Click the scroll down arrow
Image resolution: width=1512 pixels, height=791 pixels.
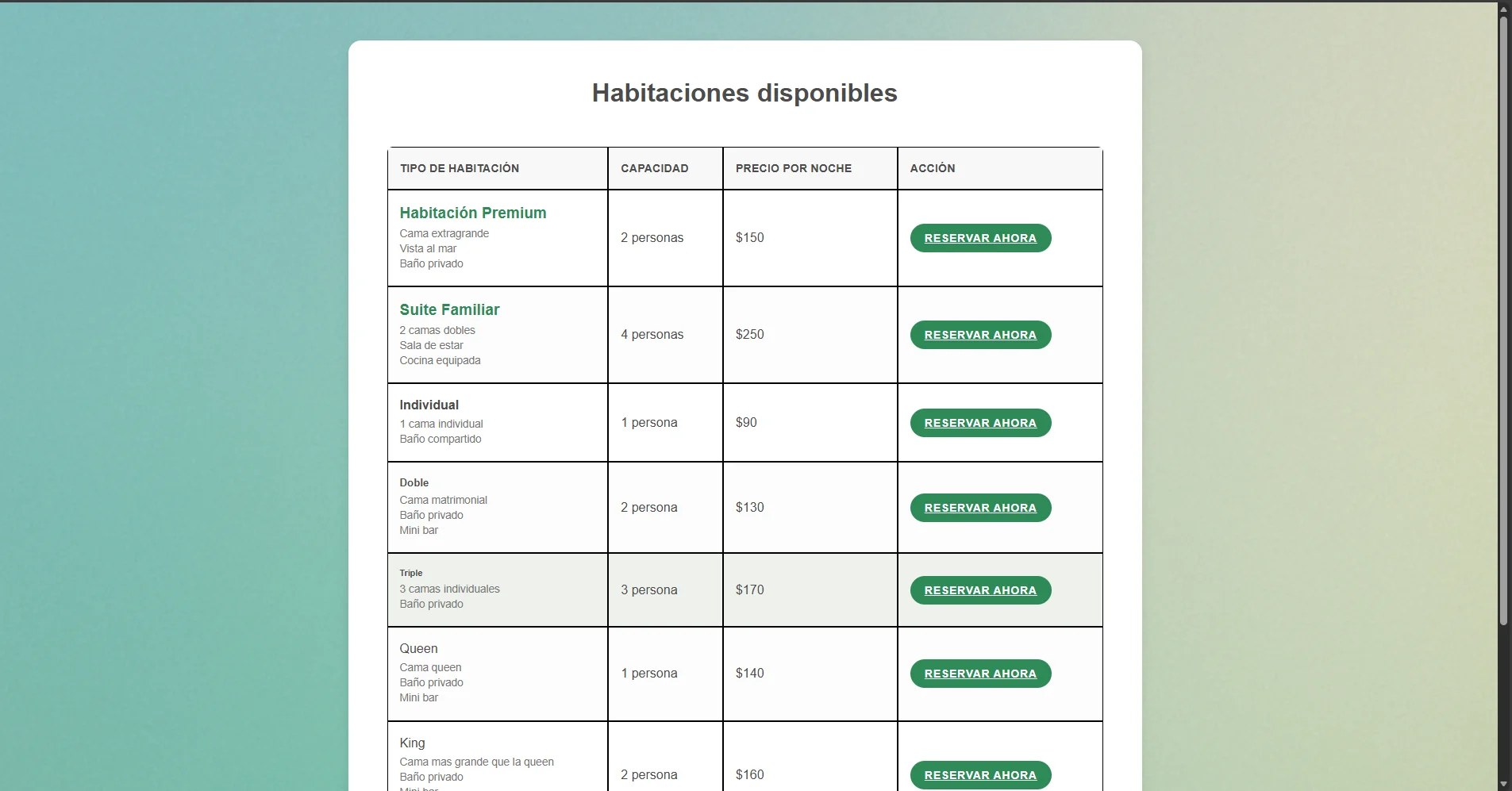point(1503,784)
